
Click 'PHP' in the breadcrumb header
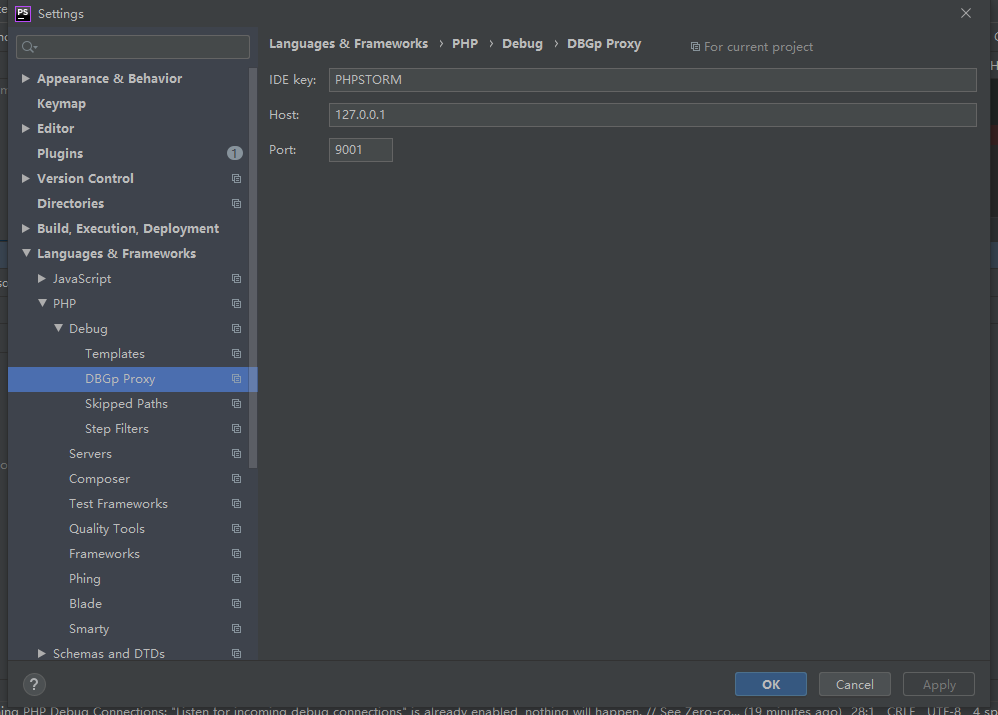tap(465, 43)
